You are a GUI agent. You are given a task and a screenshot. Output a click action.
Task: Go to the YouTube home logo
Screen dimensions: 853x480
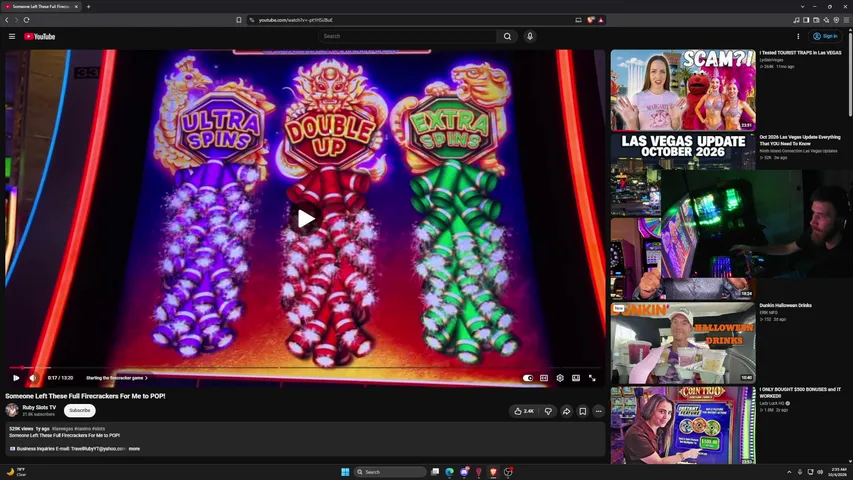(x=40, y=36)
